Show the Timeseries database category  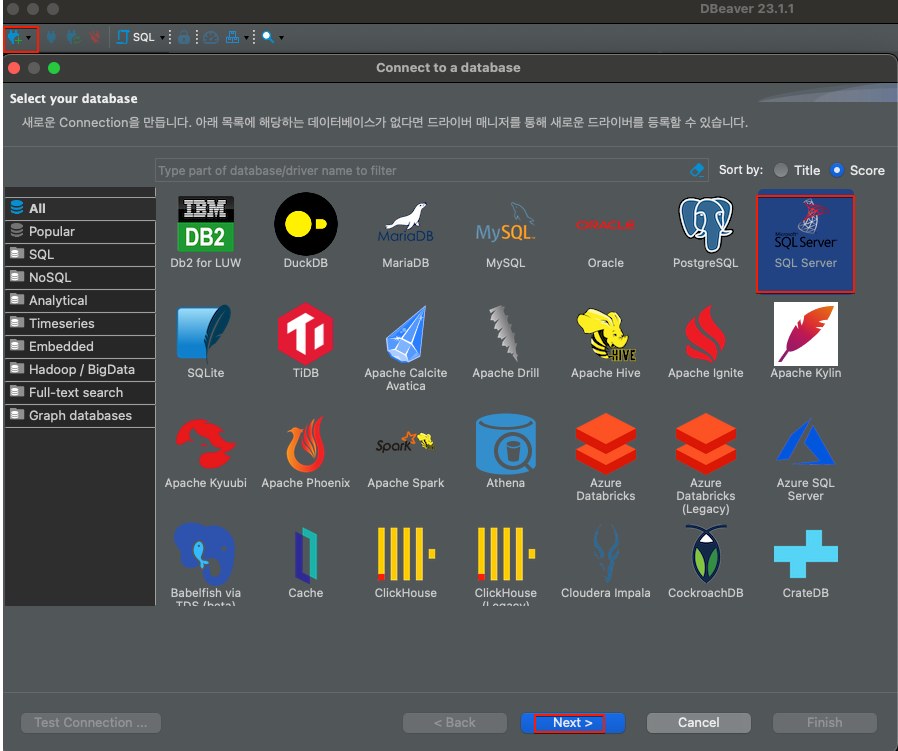click(x=61, y=323)
